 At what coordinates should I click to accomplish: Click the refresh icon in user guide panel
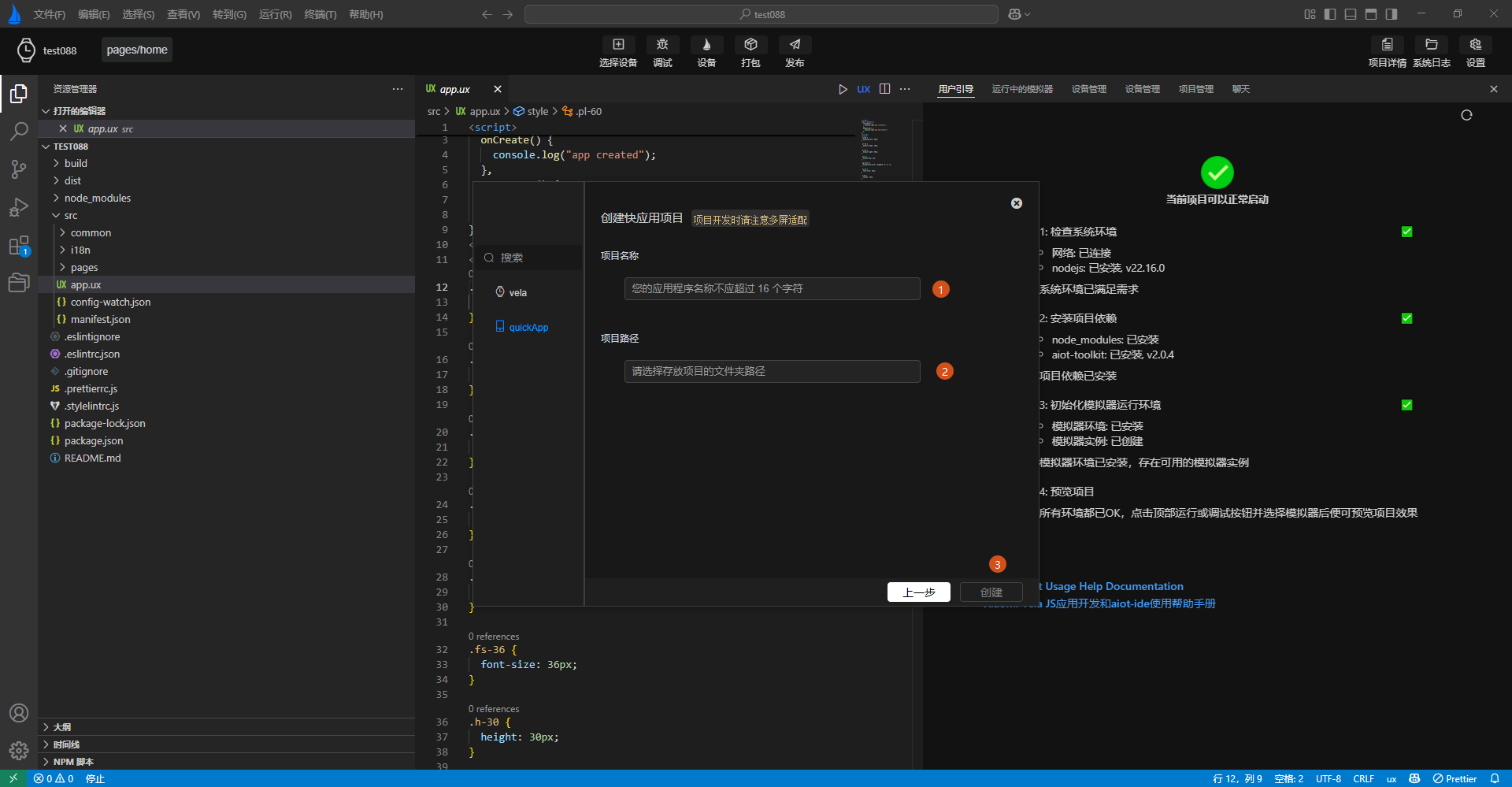tap(1466, 115)
